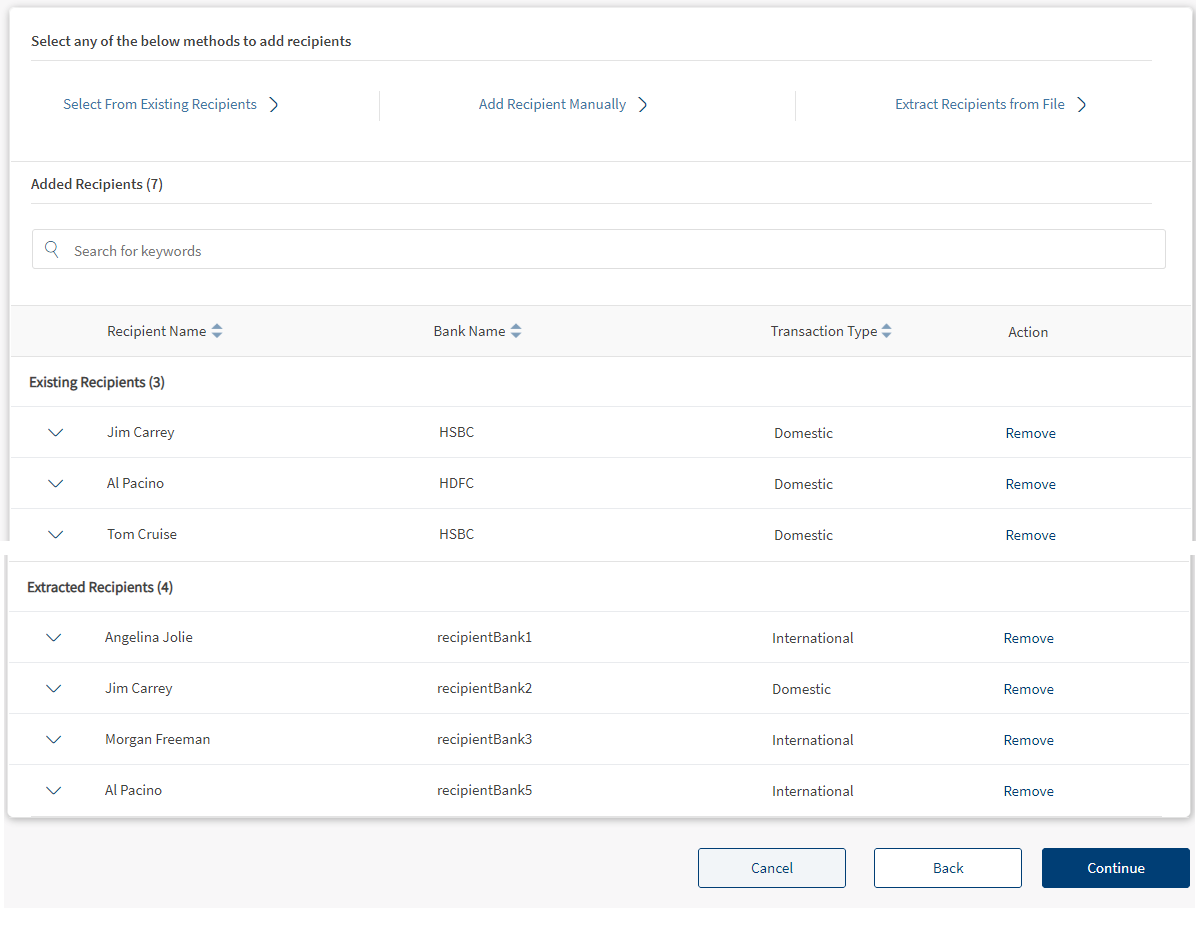Sort by Transaction Type column arrows
The image size is (1196, 948).
click(x=886, y=331)
